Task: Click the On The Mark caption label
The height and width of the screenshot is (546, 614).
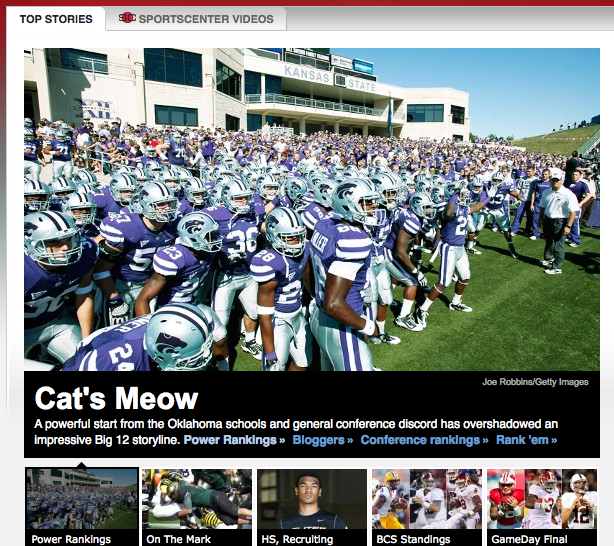Action: pos(179,539)
